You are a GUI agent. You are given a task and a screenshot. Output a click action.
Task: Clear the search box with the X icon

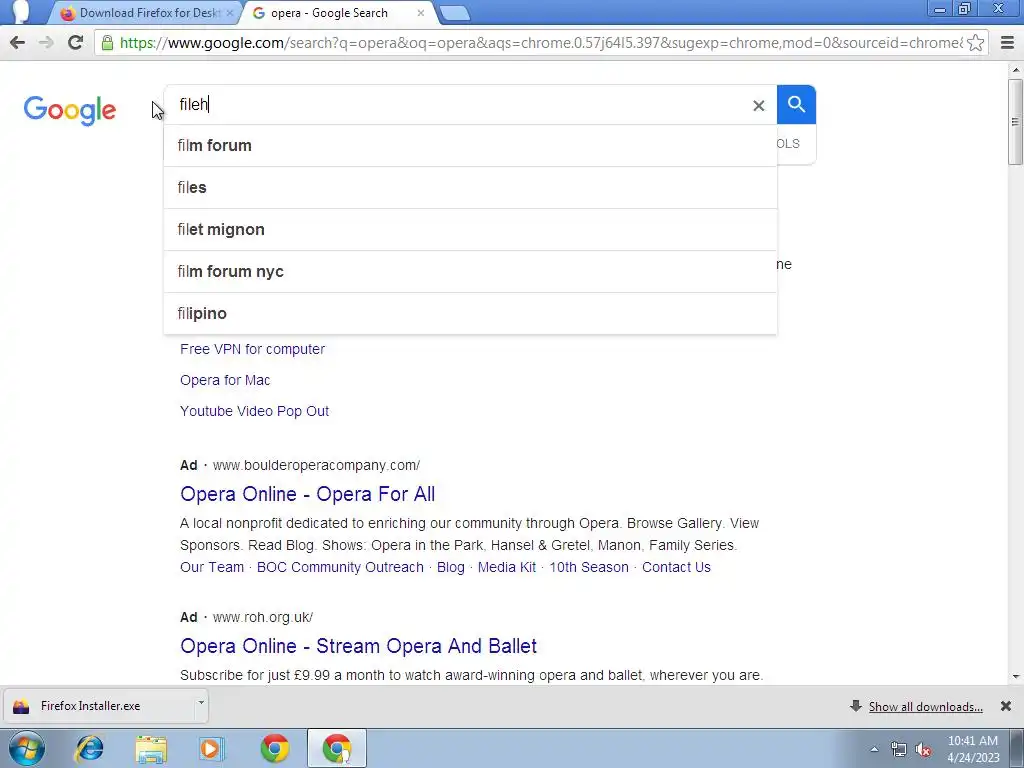click(758, 105)
